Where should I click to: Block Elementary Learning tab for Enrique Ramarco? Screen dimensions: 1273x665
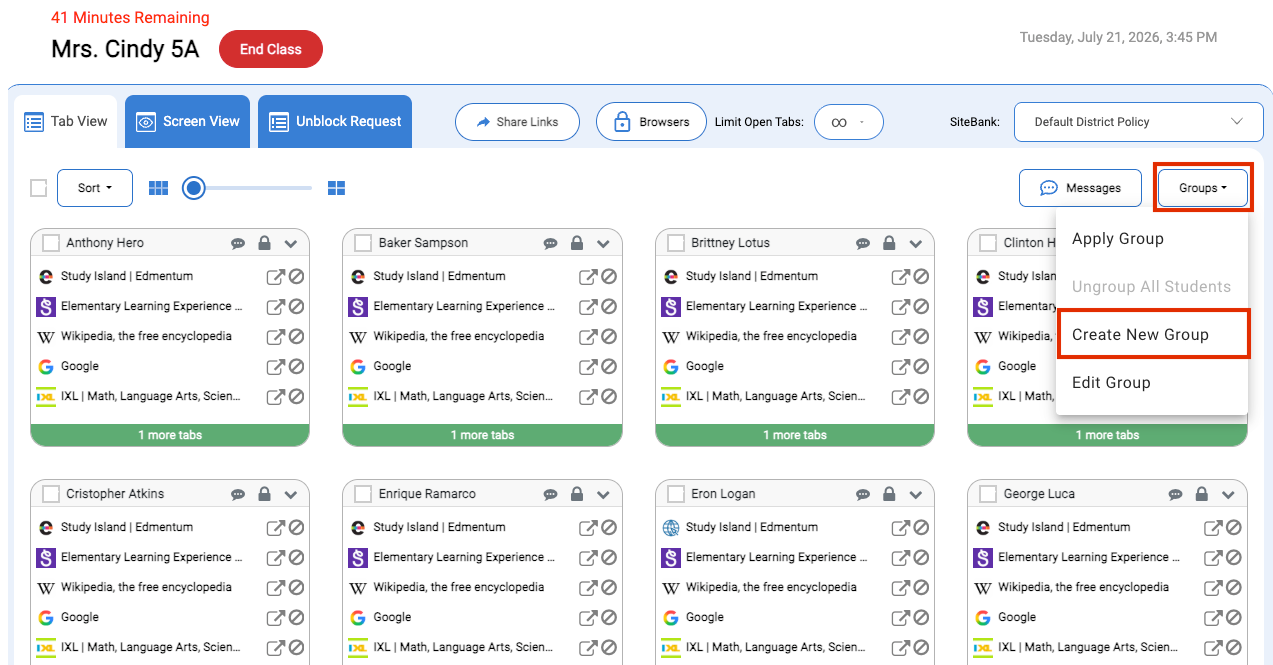pyautogui.click(x=609, y=558)
